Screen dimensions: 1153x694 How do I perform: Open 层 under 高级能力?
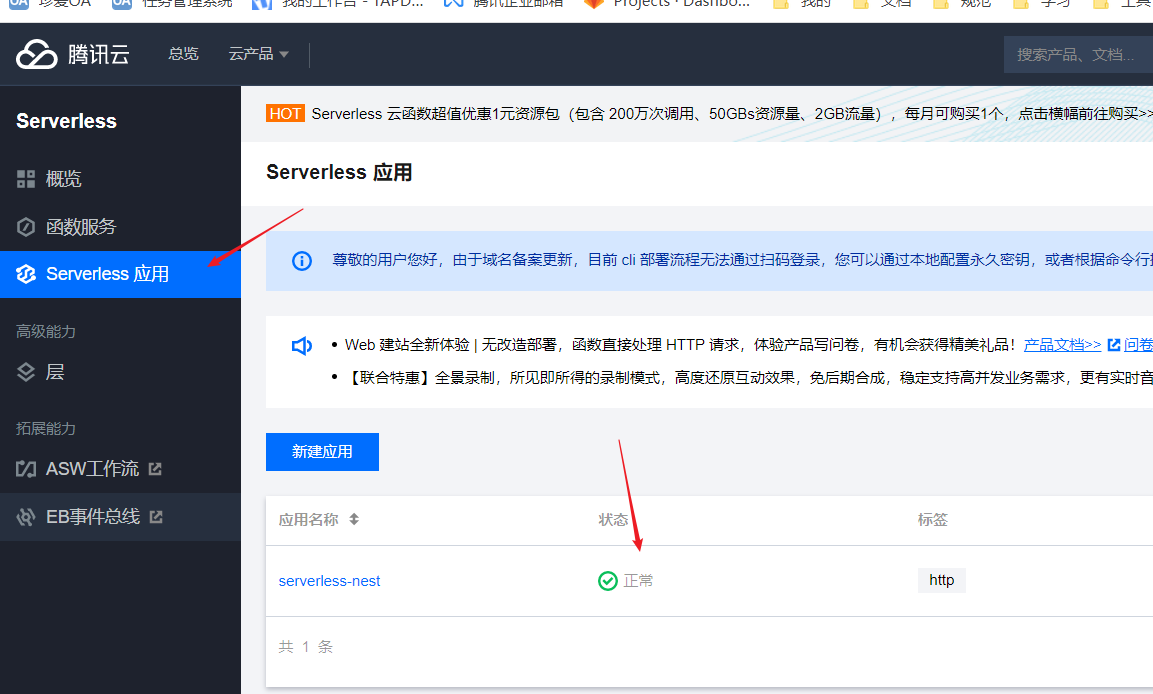pyautogui.click(x=121, y=372)
